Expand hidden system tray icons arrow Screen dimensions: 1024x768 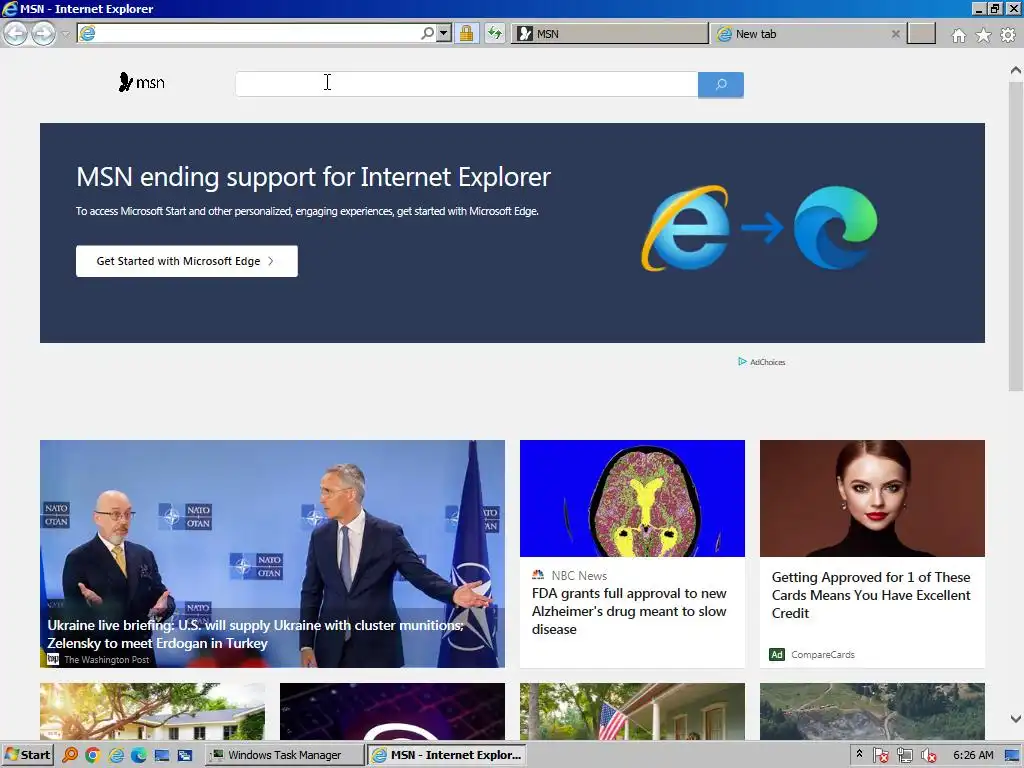pos(859,754)
